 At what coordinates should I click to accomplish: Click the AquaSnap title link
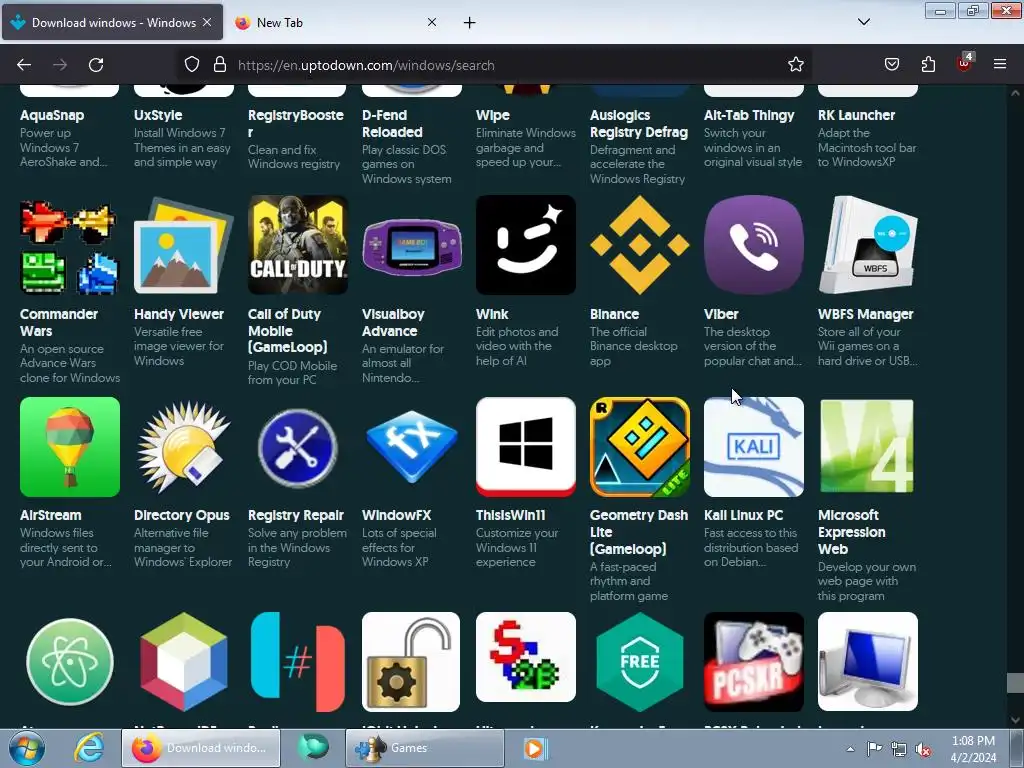click(52, 116)
